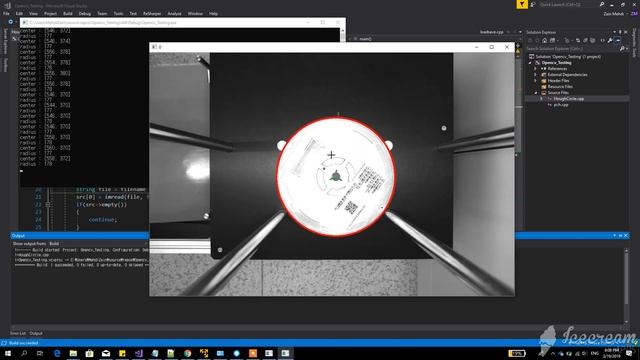Open the Debug menu
Image resolution: width=640 pixels, height=360 pixels.
85,13
